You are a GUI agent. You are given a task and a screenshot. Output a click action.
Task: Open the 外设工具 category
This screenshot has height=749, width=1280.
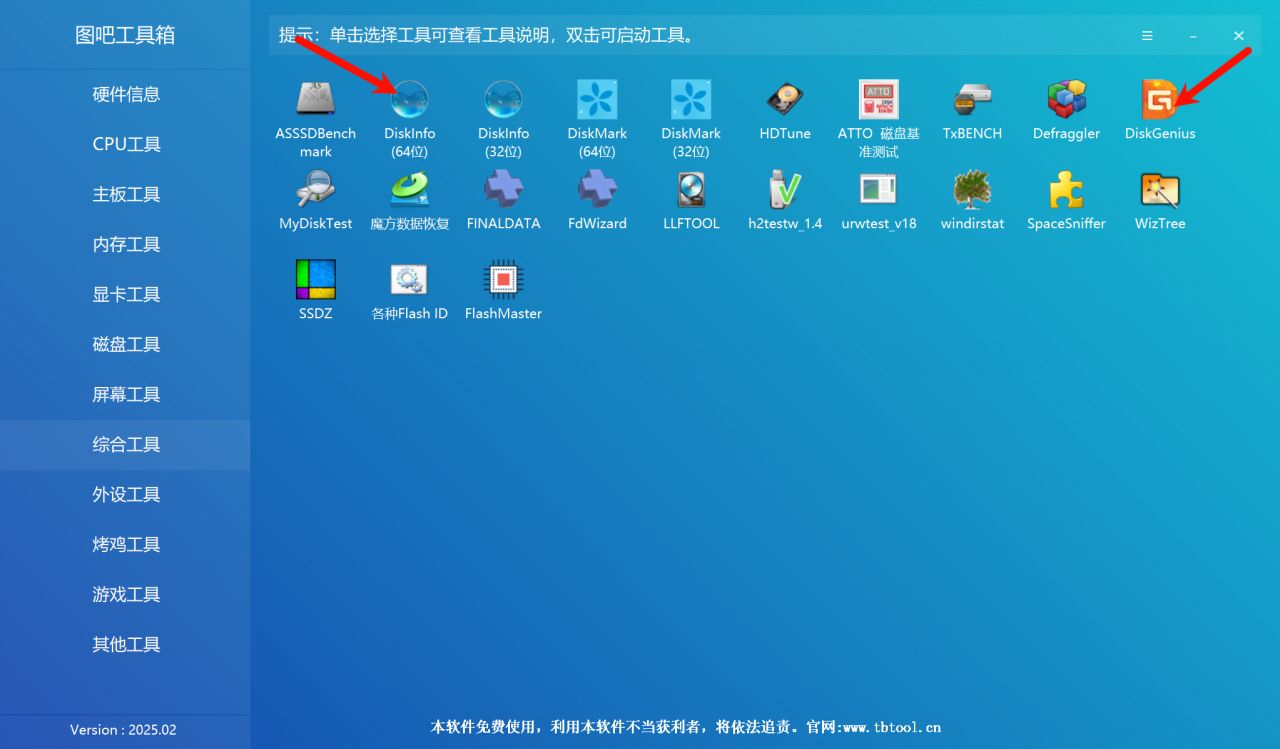click(x=125, y=495)
